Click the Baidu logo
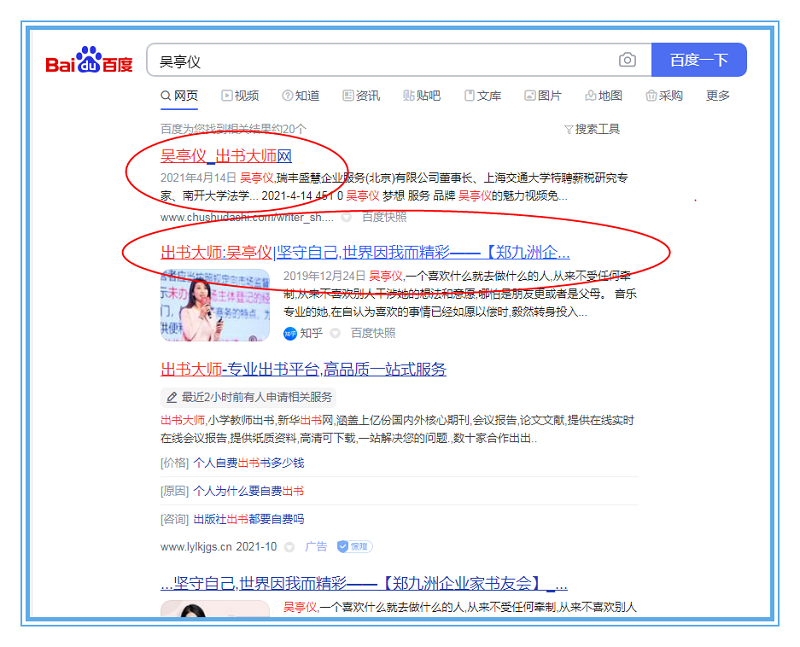The image size is (800, 647). coord(89,62)
